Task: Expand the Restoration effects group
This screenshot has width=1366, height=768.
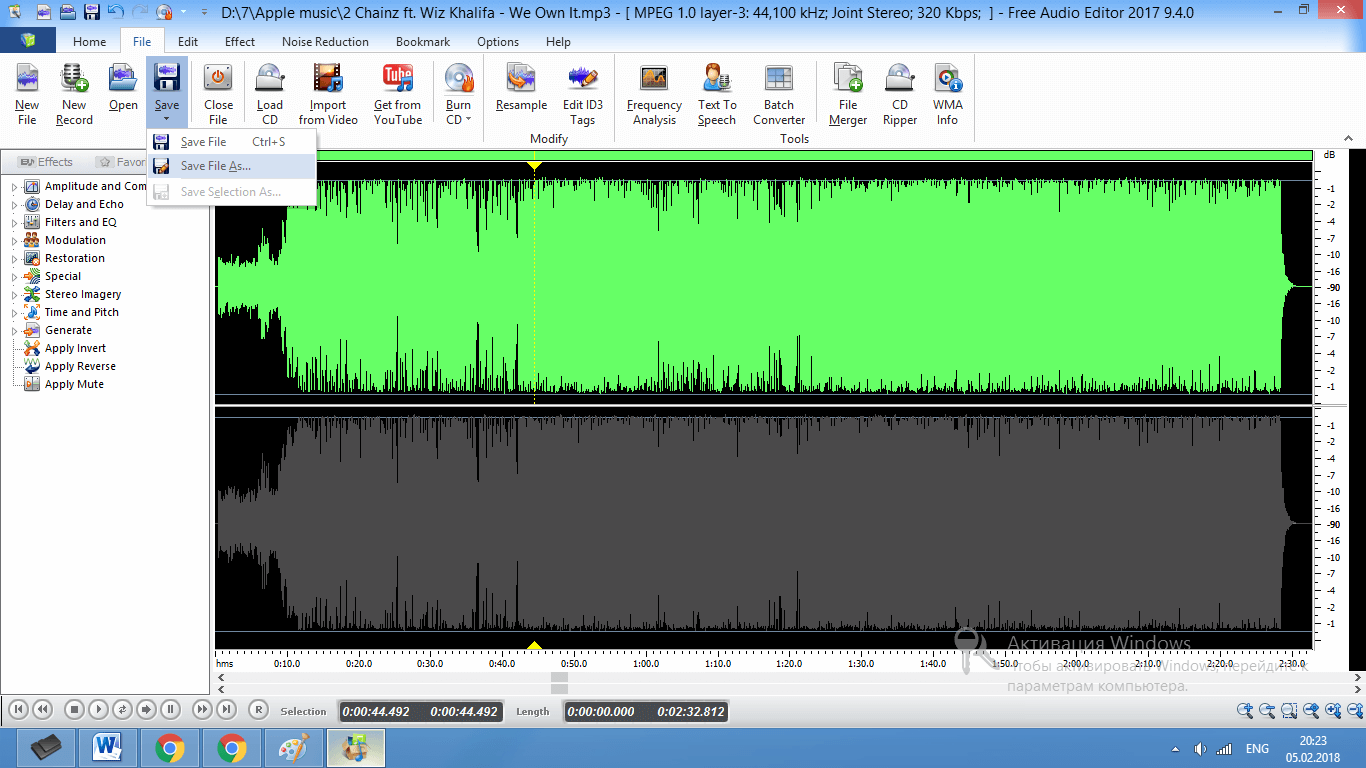Action: pyautogui.click(x=15, y=259)
